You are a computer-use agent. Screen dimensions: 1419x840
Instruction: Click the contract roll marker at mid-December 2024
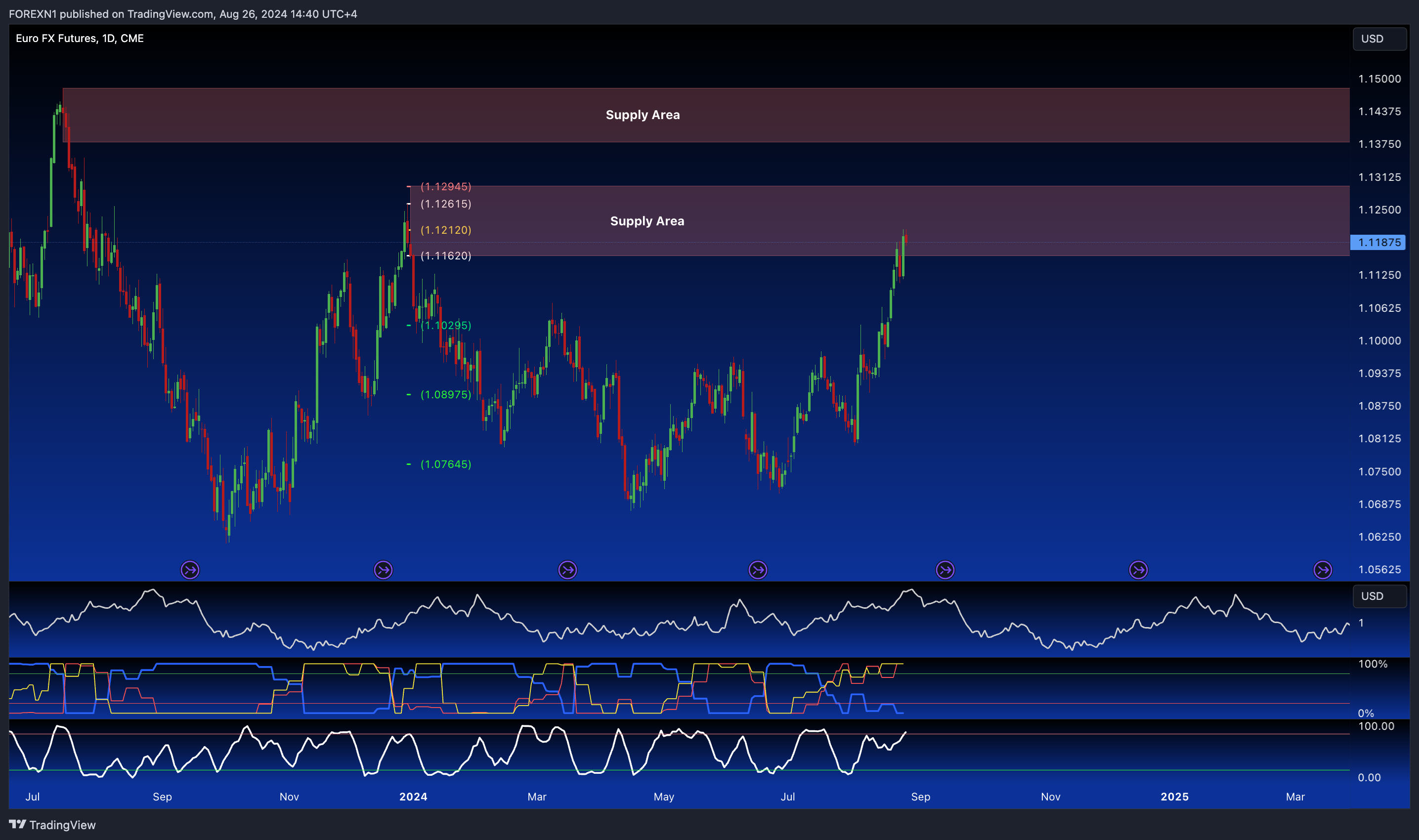(1138, 569)
